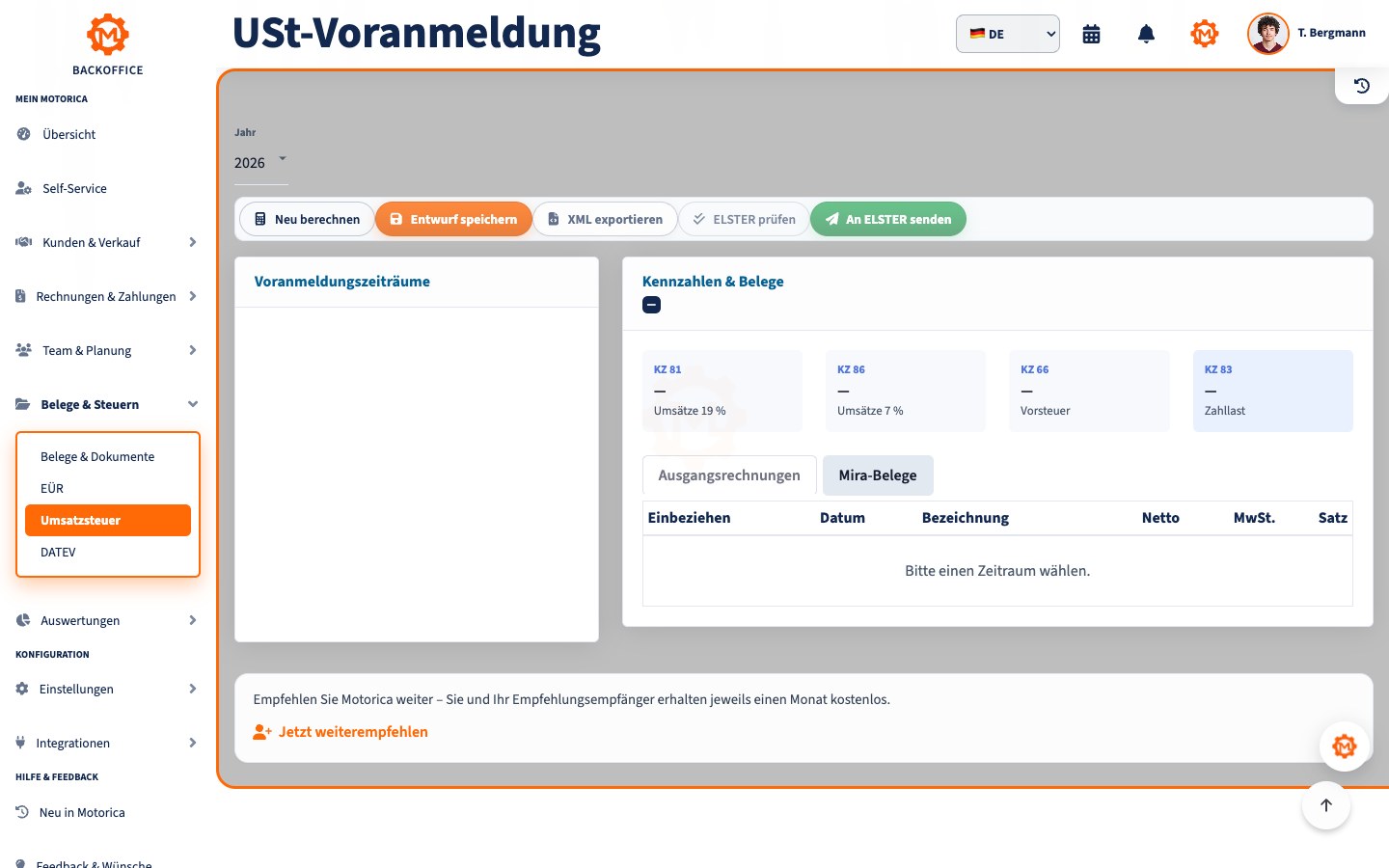Click the orange Motorica gear icon in header
Image resolution: width=1389 pixels, height=868 pixels.
[x=1204, y=34]
